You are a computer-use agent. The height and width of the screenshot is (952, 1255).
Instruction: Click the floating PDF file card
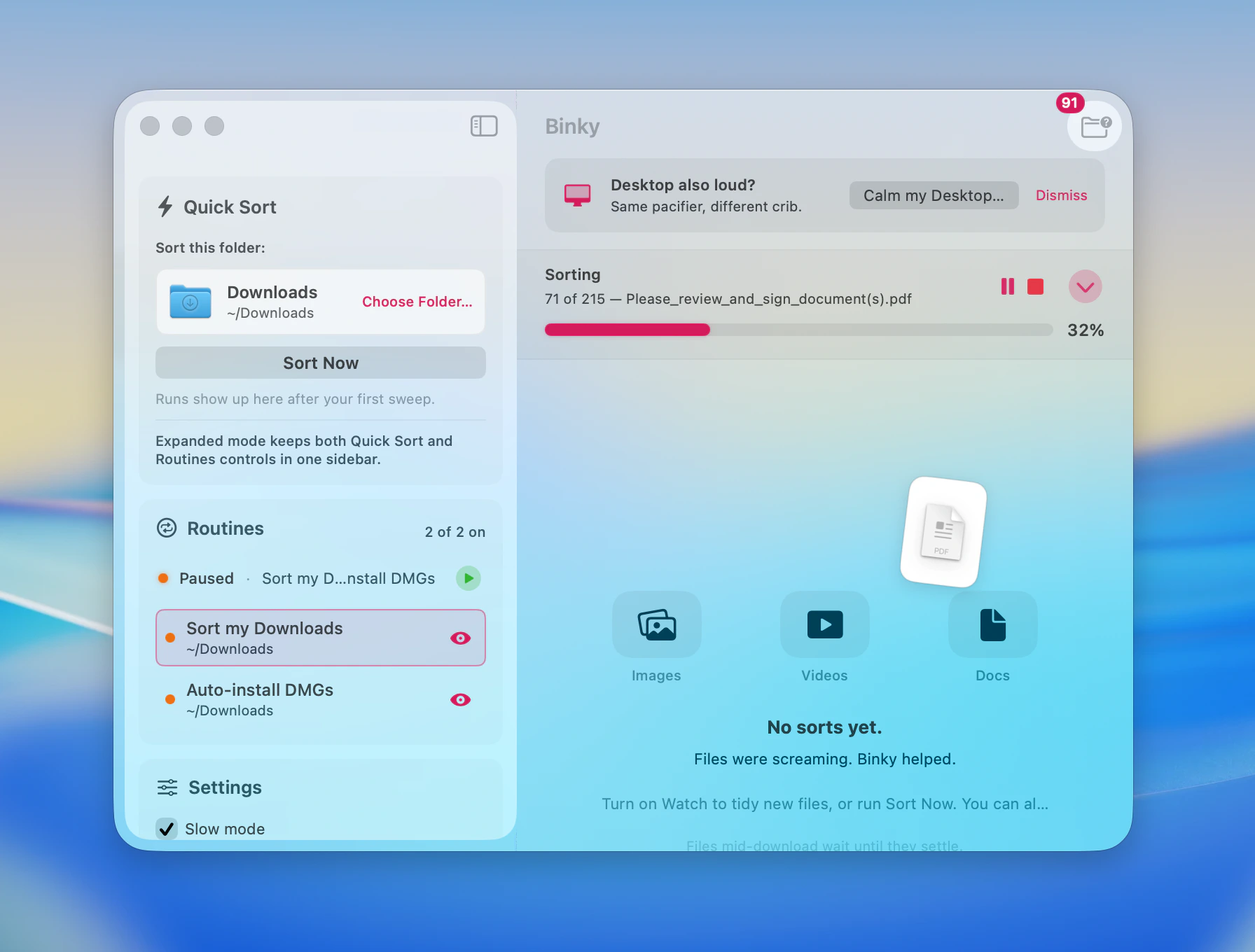(943, 532)
